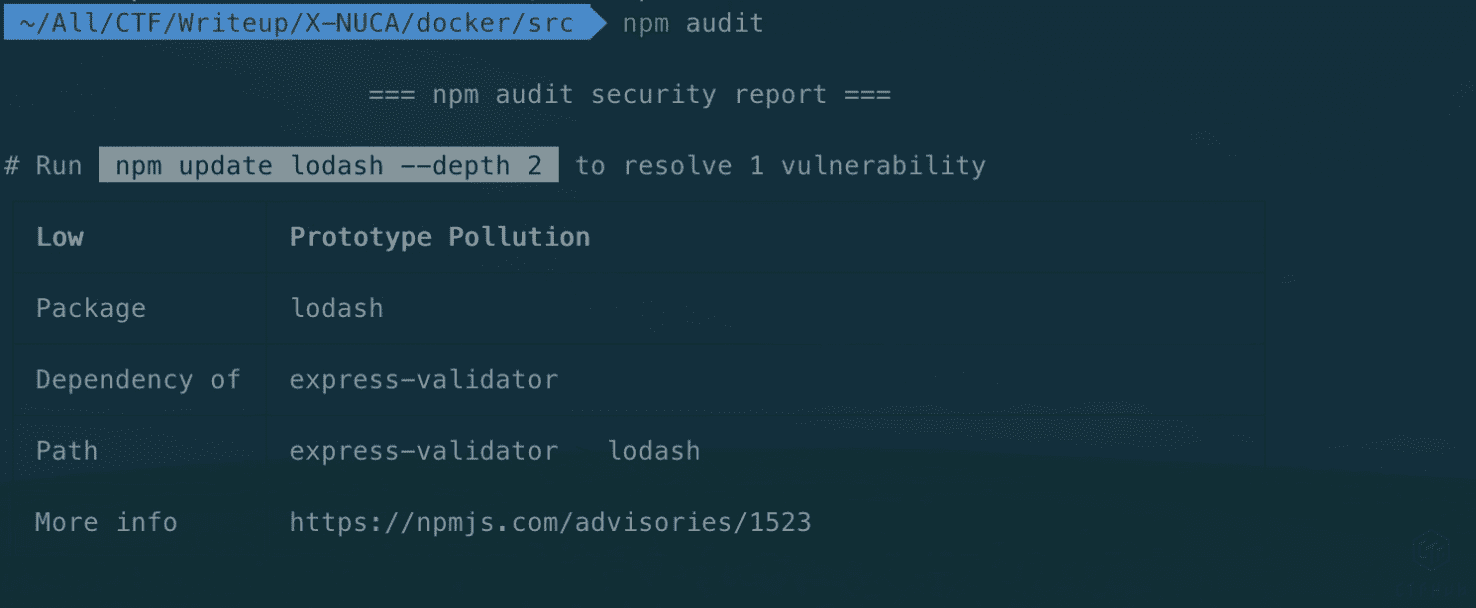
Task: Click the 'More info' row label
Action: coord(106,522)
